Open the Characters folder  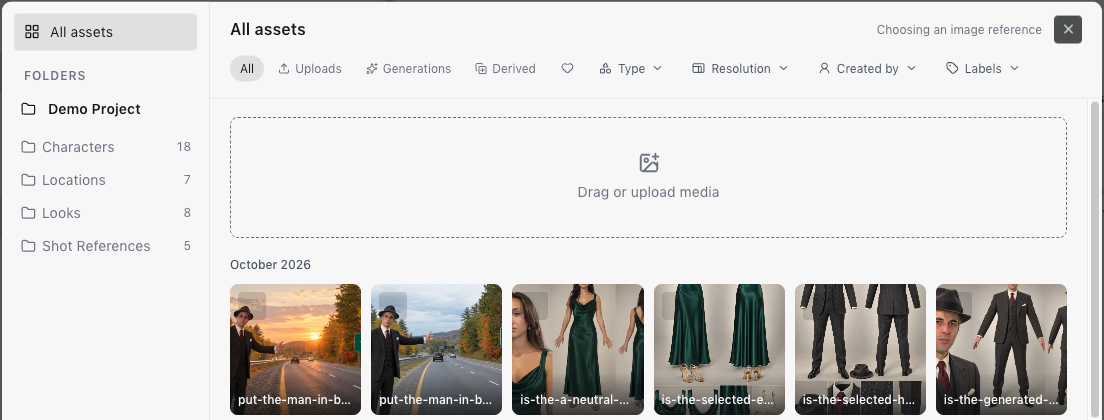(x=105, y=147)
